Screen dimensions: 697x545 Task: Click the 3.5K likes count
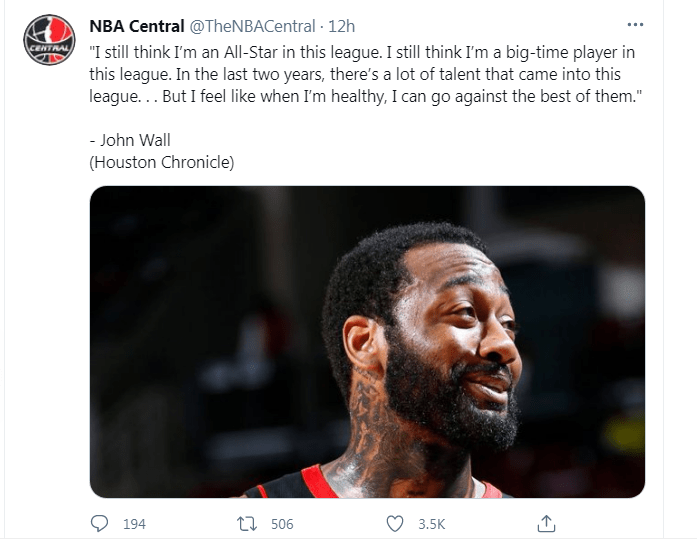432,524
